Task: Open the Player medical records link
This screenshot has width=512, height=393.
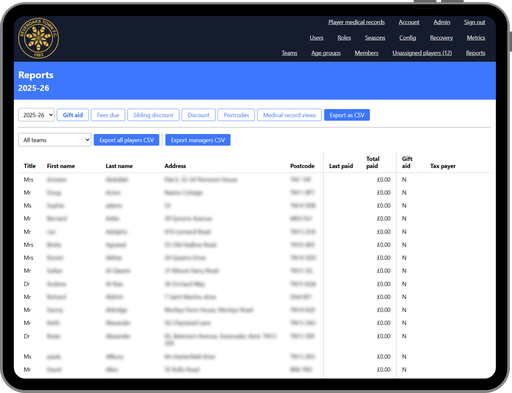Action: tap(356, 22)
